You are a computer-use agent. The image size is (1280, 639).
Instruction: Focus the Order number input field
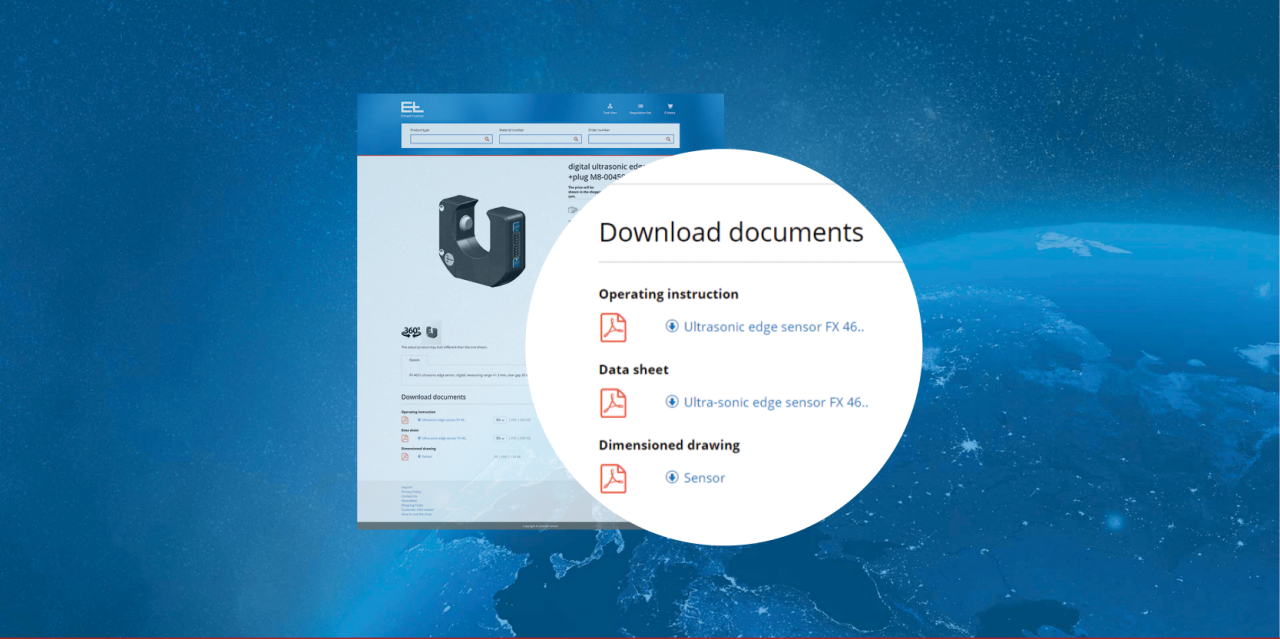click(631, 139)
